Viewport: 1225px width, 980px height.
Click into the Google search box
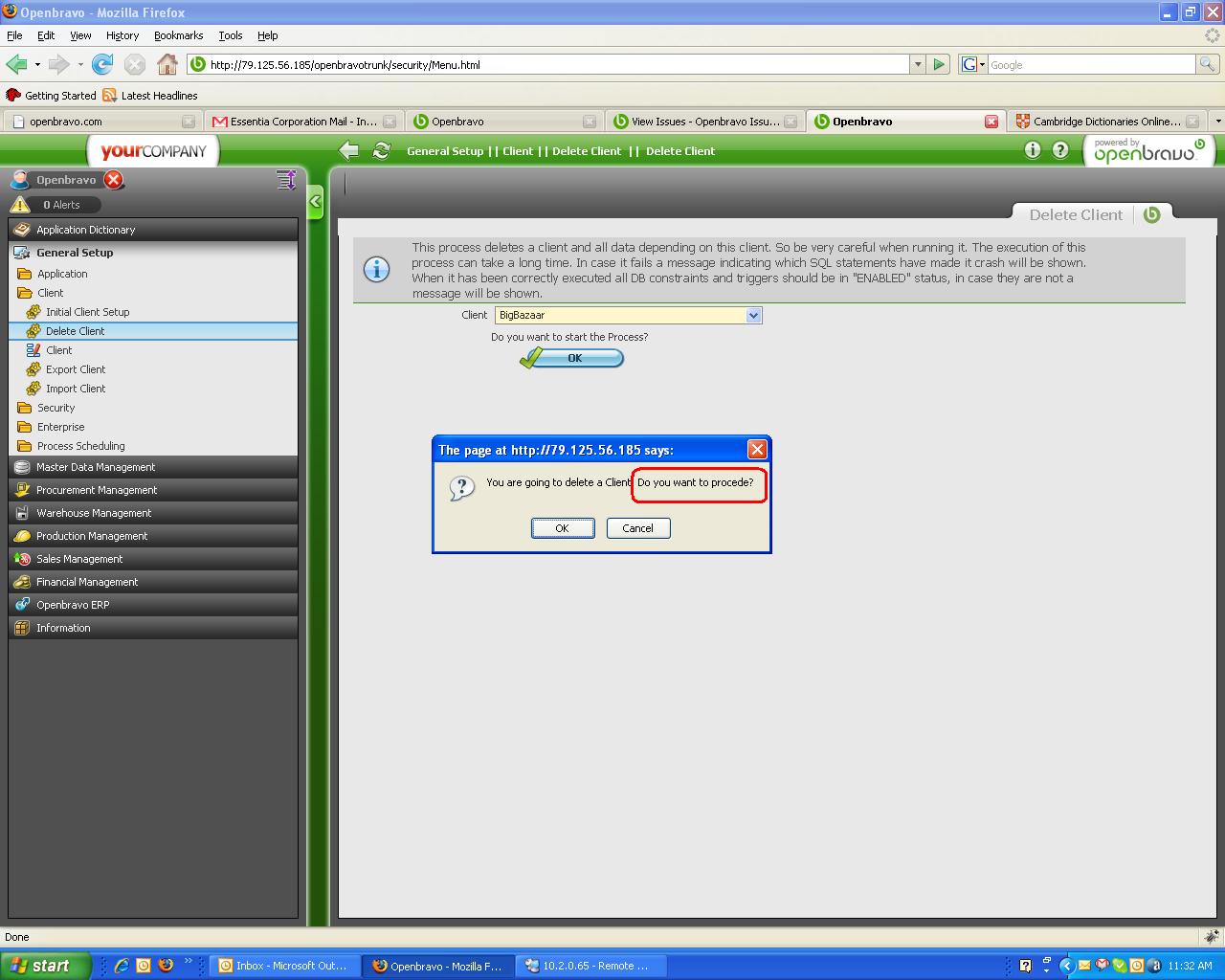pos(1091,64)
